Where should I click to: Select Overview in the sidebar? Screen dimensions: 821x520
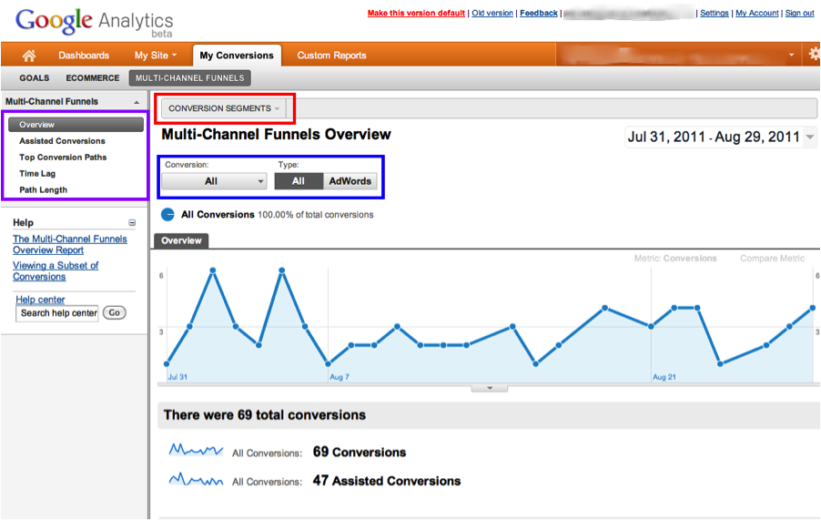tap(76, 125)
